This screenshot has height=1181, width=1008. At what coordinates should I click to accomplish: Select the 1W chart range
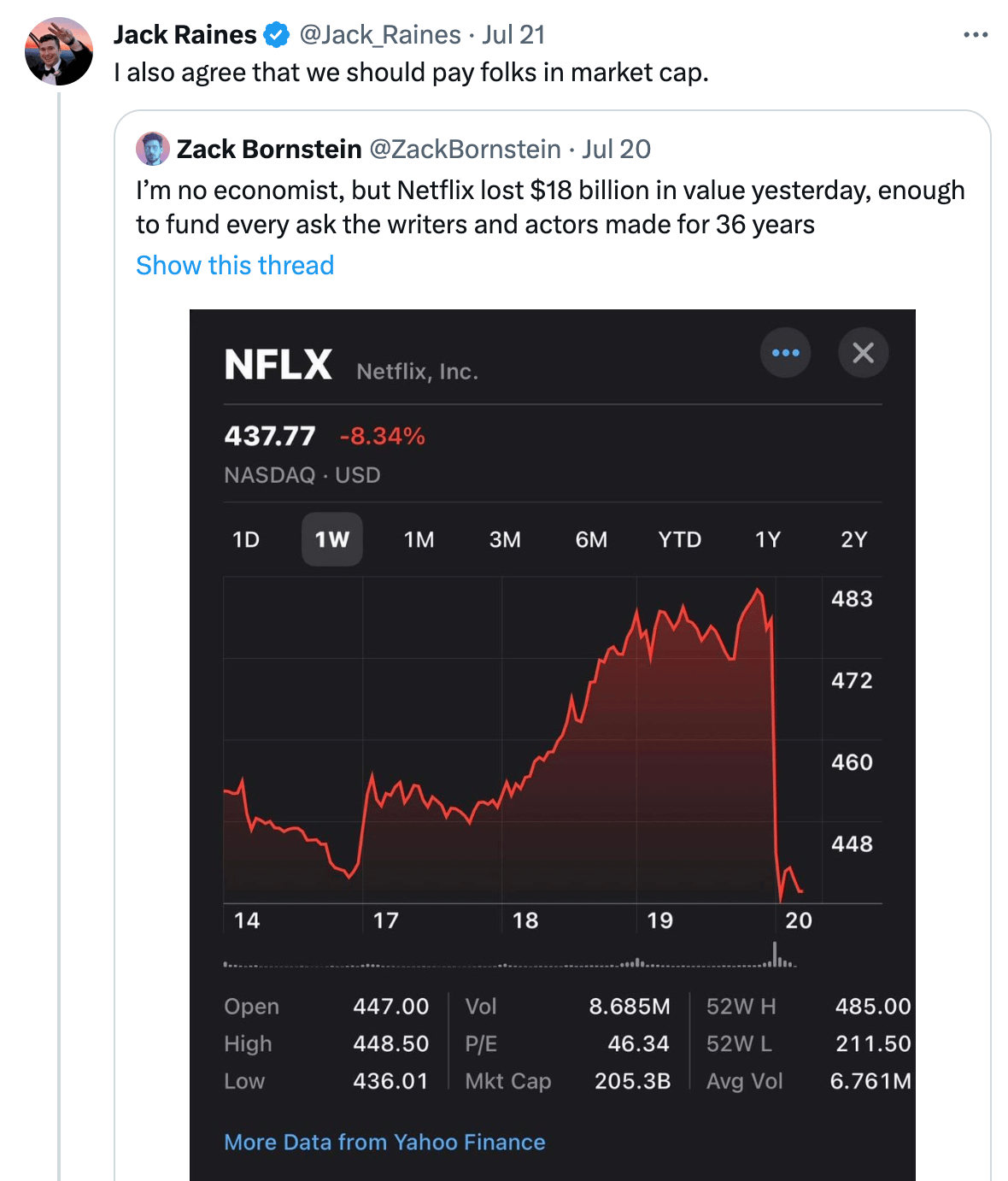[x=331, y=540]
